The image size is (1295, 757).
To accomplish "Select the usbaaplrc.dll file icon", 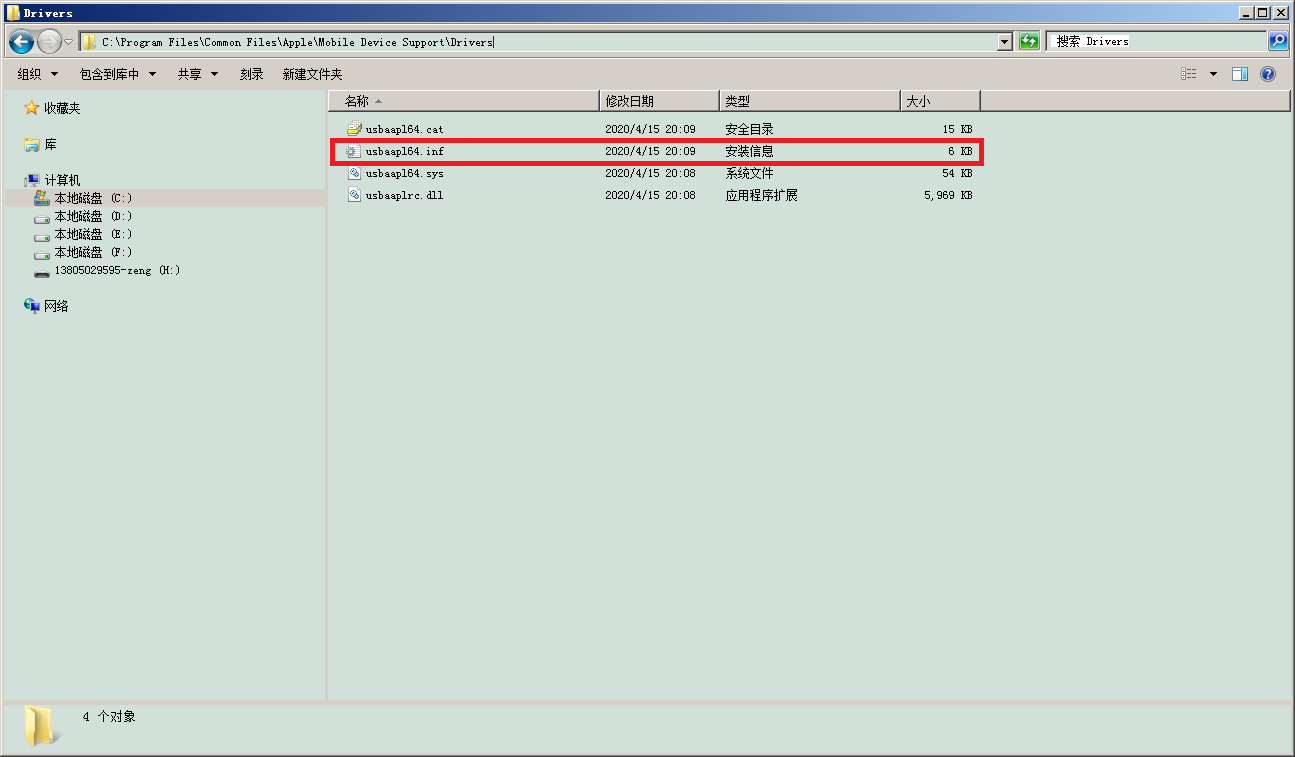I will (353, 195).
